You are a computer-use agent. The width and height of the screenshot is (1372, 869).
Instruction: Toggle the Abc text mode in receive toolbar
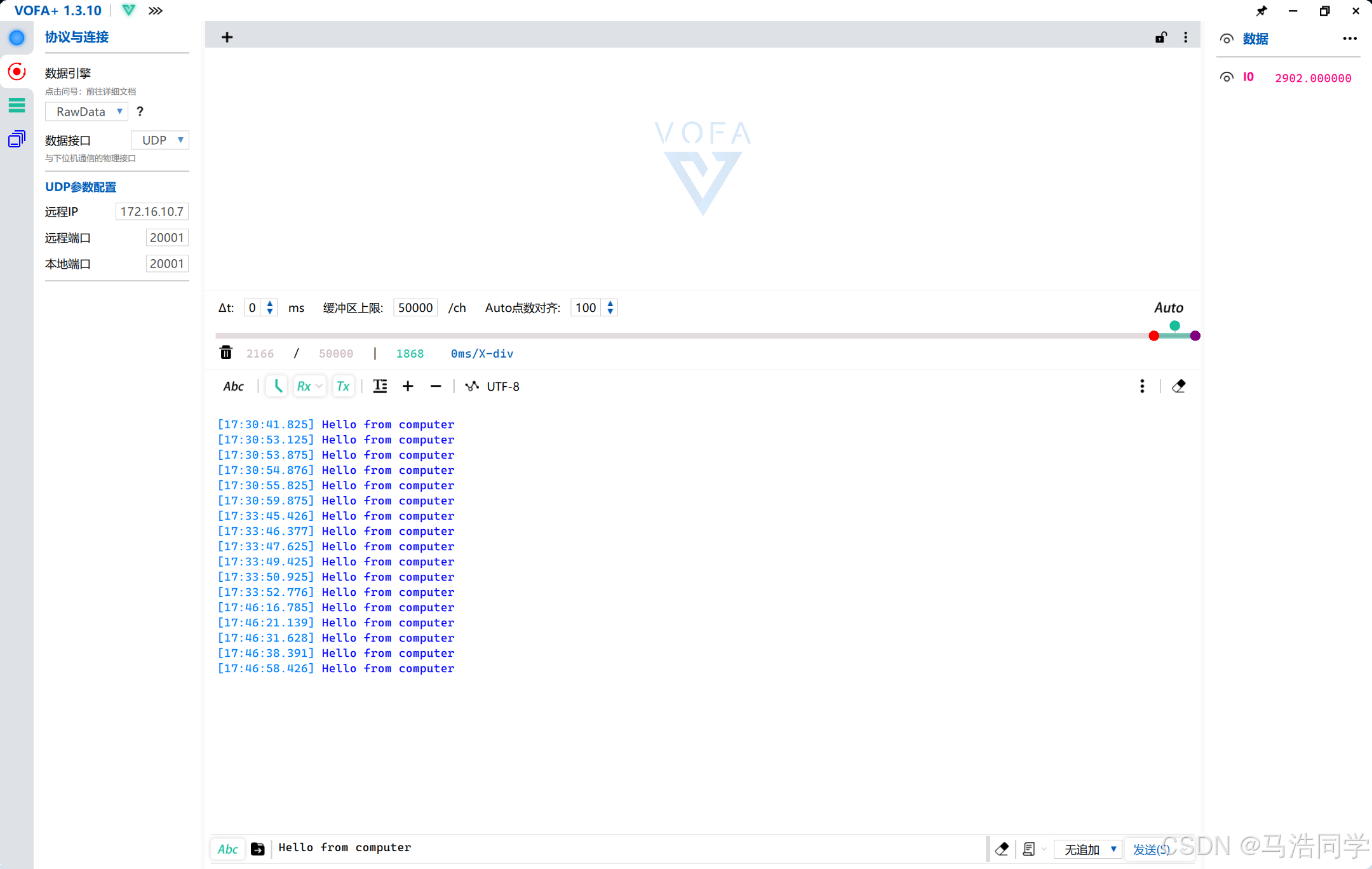point(233,386)
